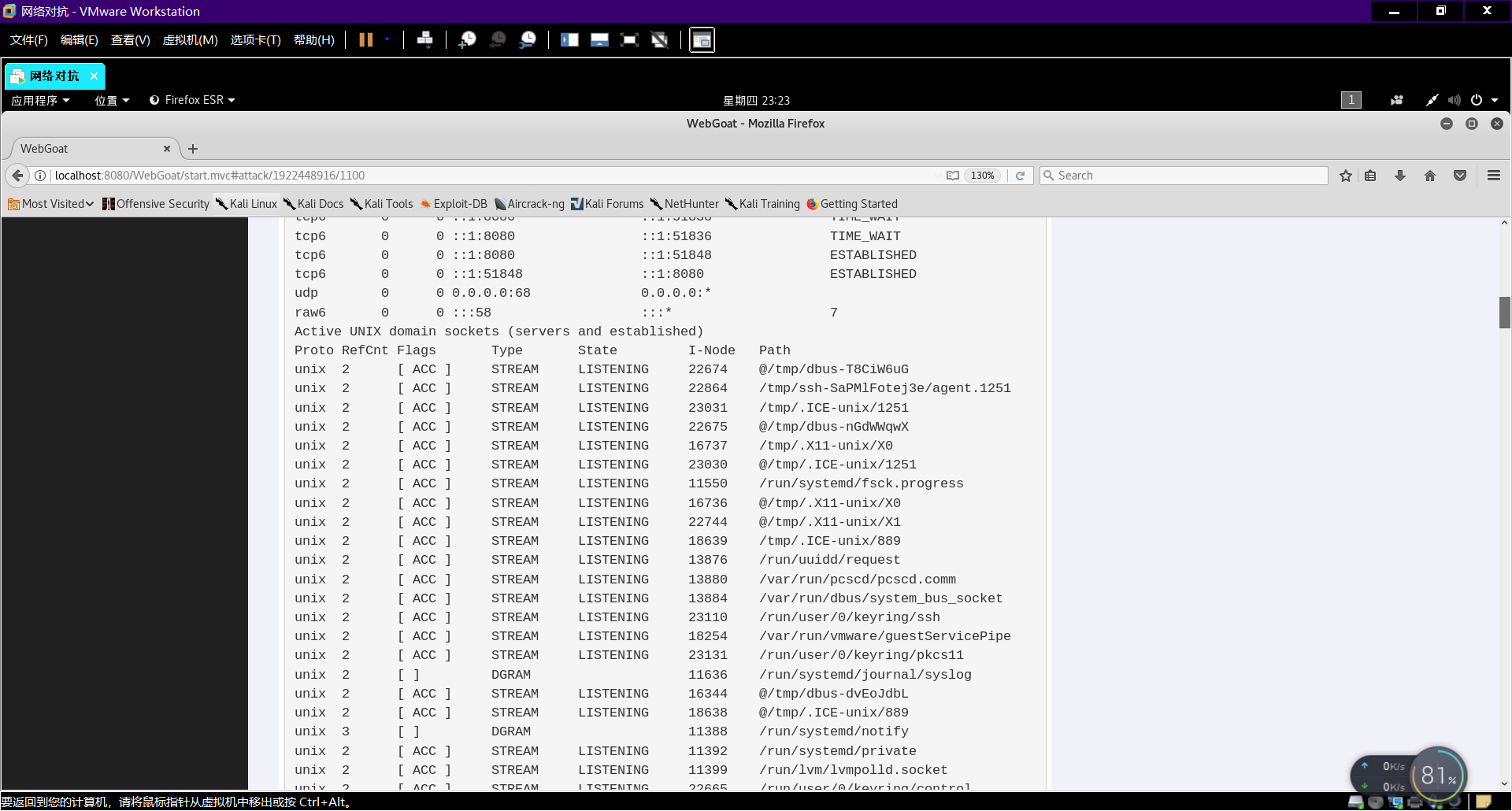The height and width of the screenshot is (811, 1512).
Task: Revert the VM to its previous snapshot
Action: 498,39
